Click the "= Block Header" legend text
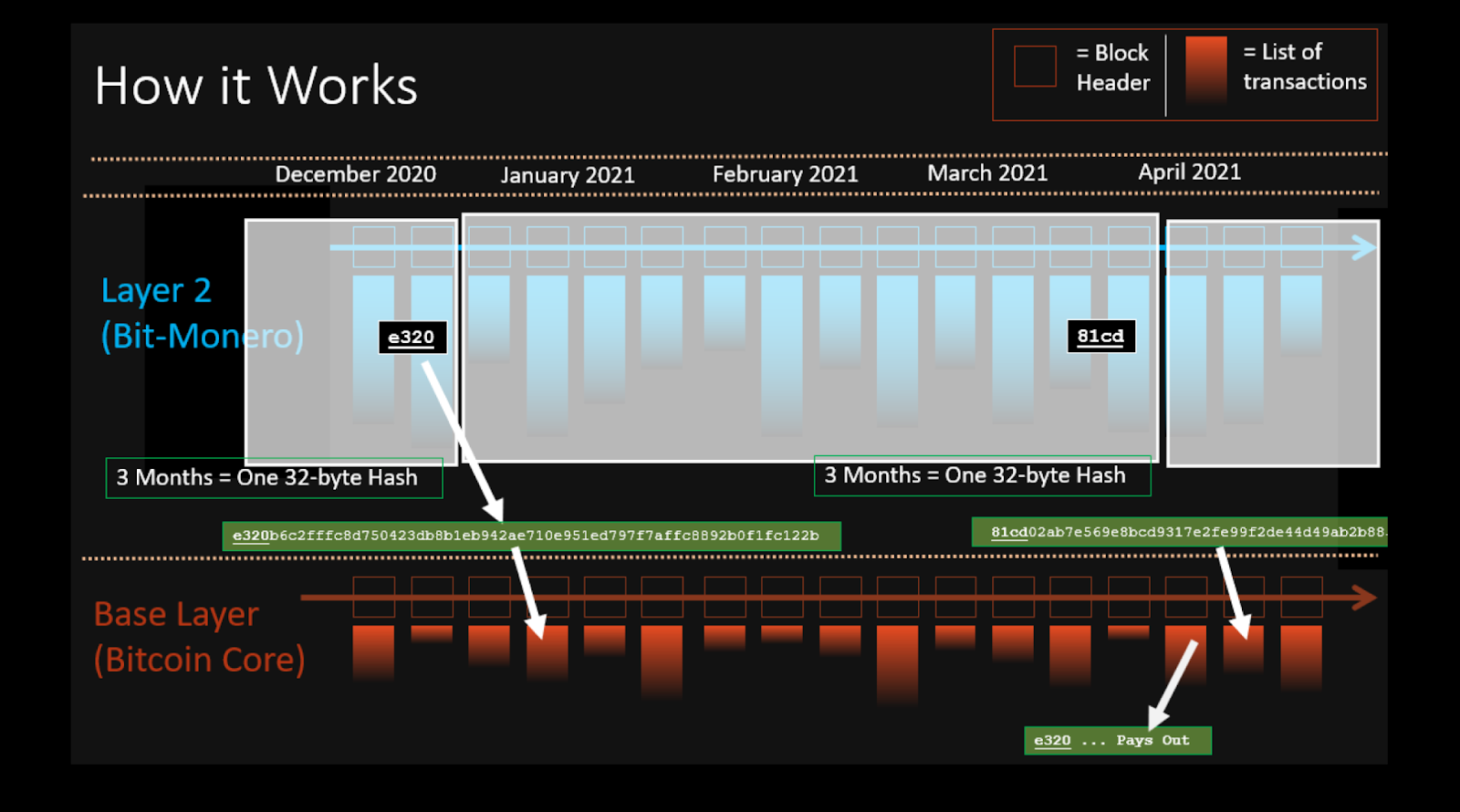The image size is (1460, 812). pos(1112,68)
